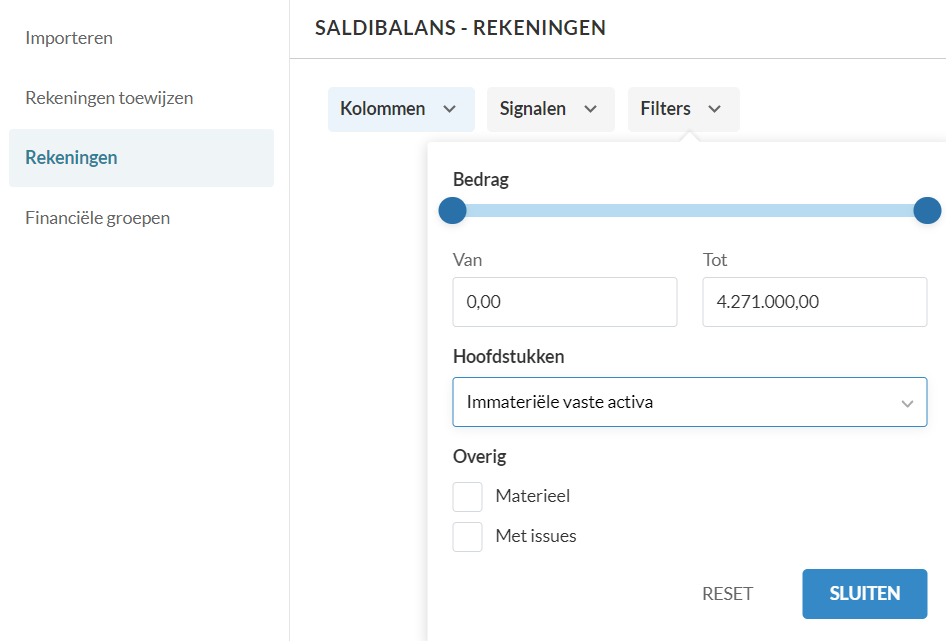This screenshot has width=946, height=641.
Task: Focus the Van amount field
Action: tap(565, 302)
